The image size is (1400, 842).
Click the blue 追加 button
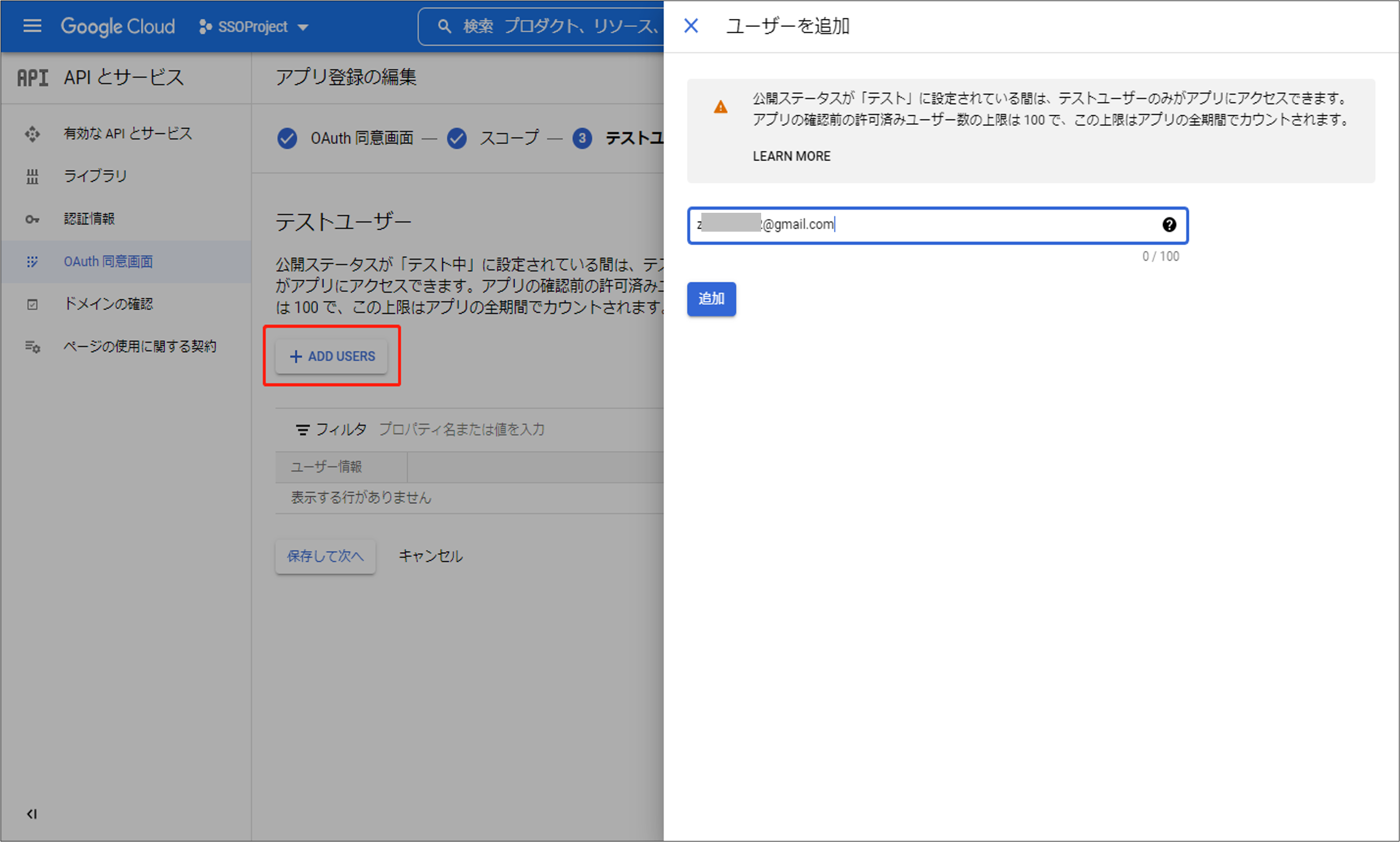pyautogui.click(x=711, y=299)
